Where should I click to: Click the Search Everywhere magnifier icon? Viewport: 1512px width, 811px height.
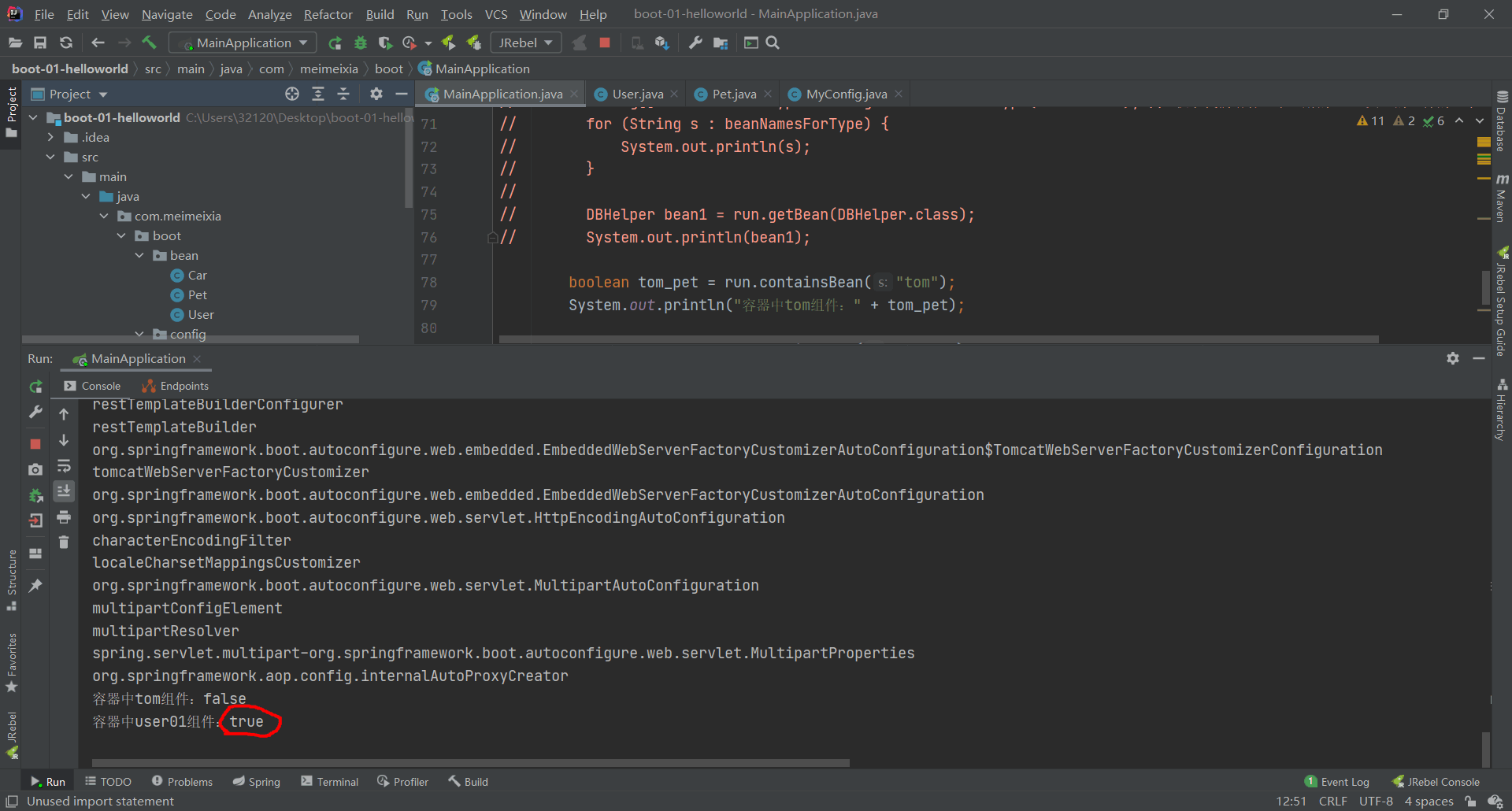773,43
